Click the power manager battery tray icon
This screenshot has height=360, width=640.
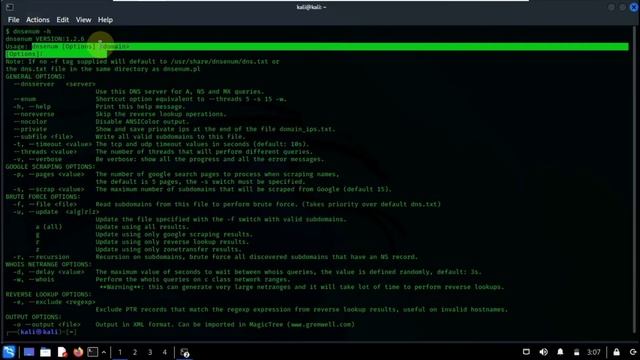pos(576,352)
